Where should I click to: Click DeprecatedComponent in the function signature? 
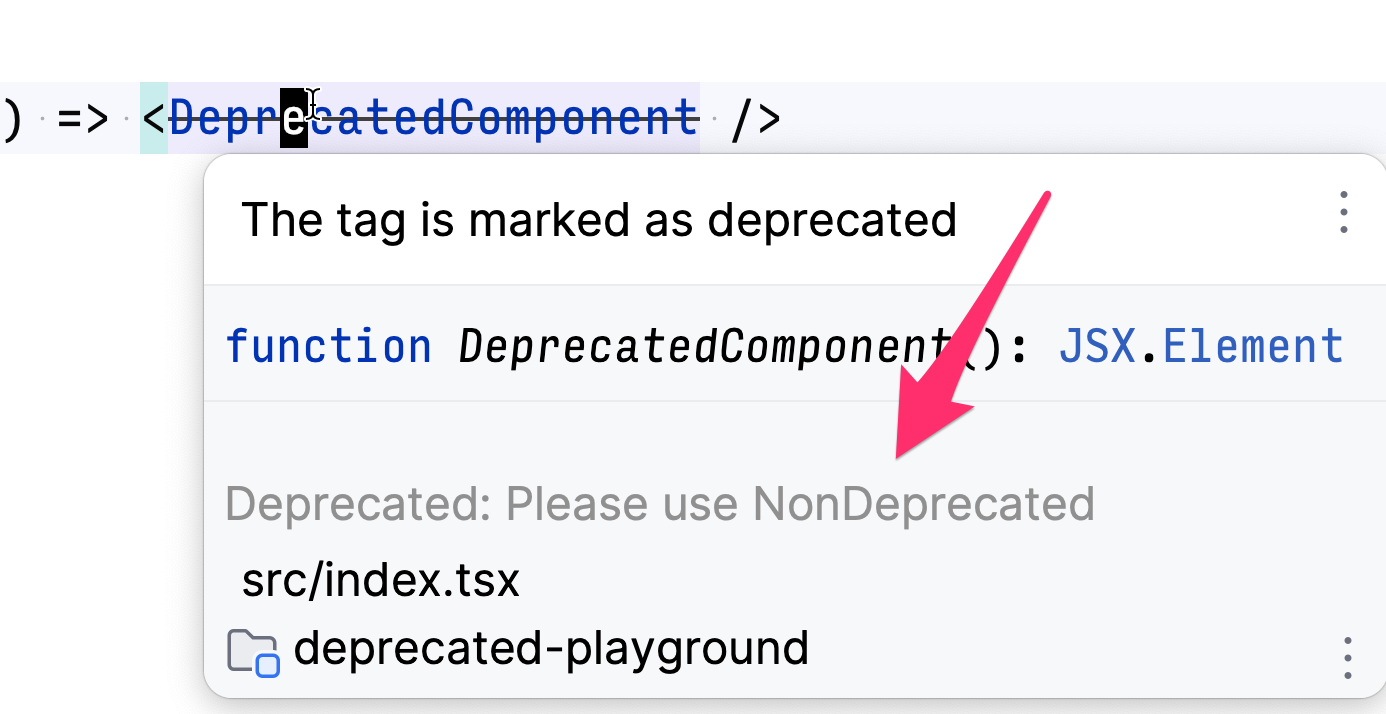click(x=705, y=347)
